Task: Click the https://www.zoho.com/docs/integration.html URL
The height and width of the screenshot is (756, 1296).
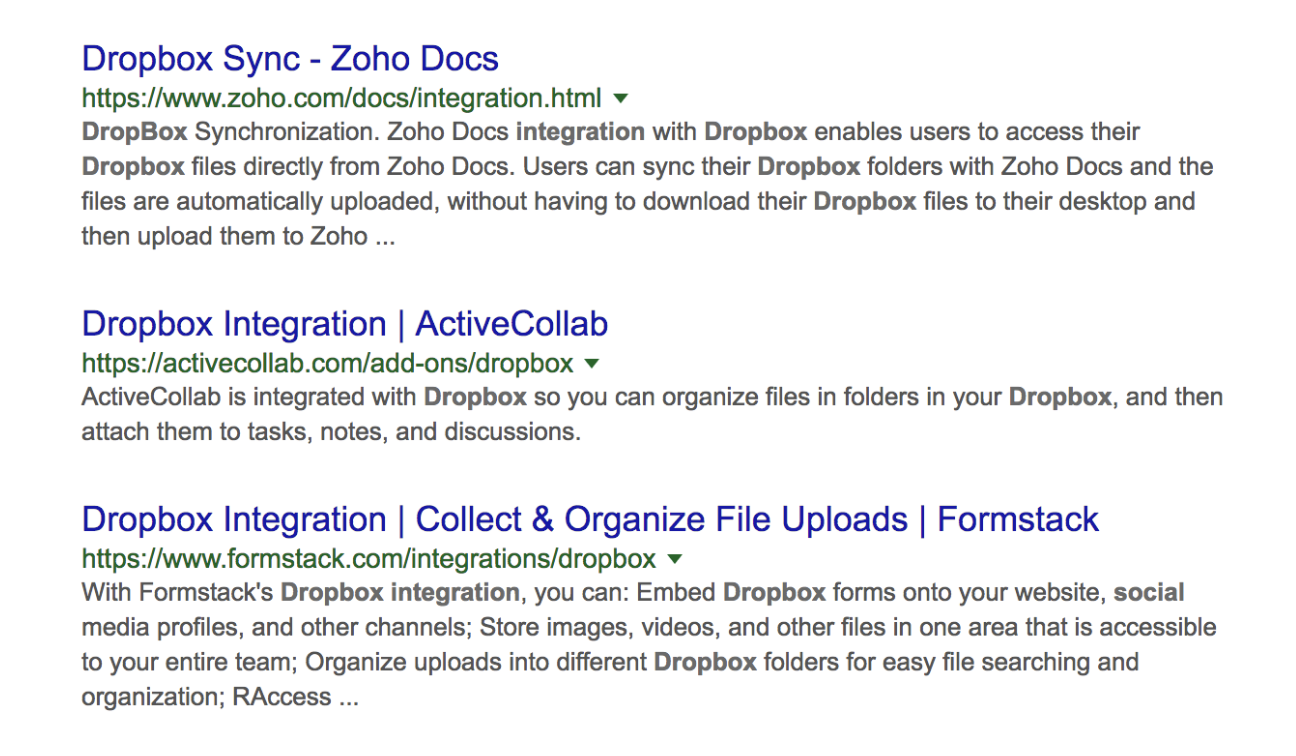Action: click(x=342, y=99)
